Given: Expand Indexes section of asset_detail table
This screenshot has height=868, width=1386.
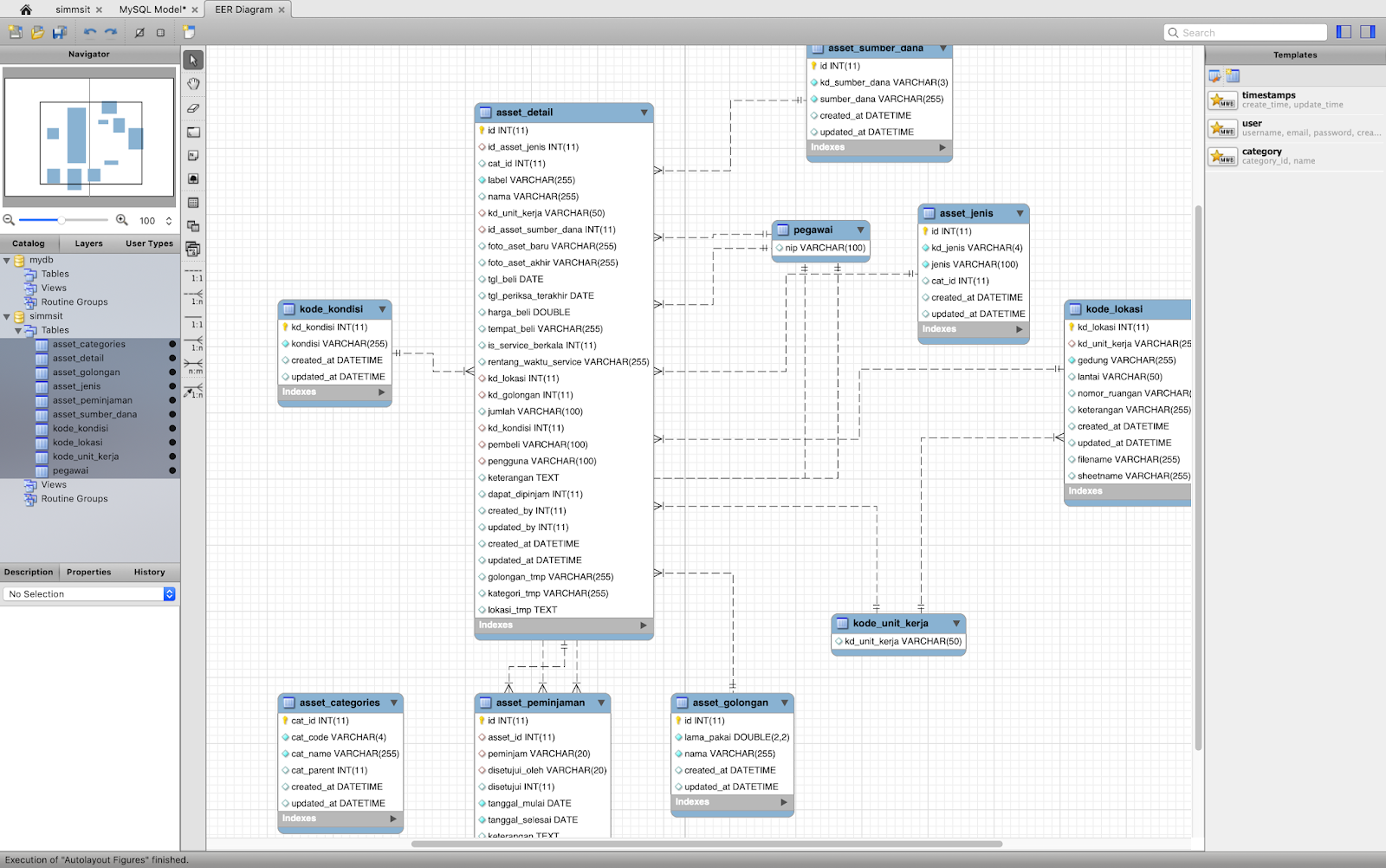Looking at the screenshot, I should (x=644, y=625).
